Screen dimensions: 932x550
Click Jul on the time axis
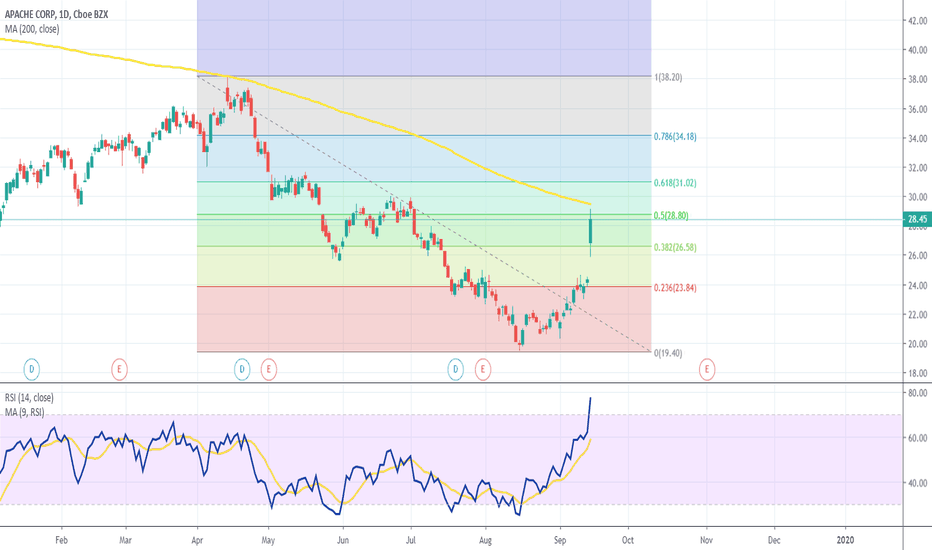(411, 540)
